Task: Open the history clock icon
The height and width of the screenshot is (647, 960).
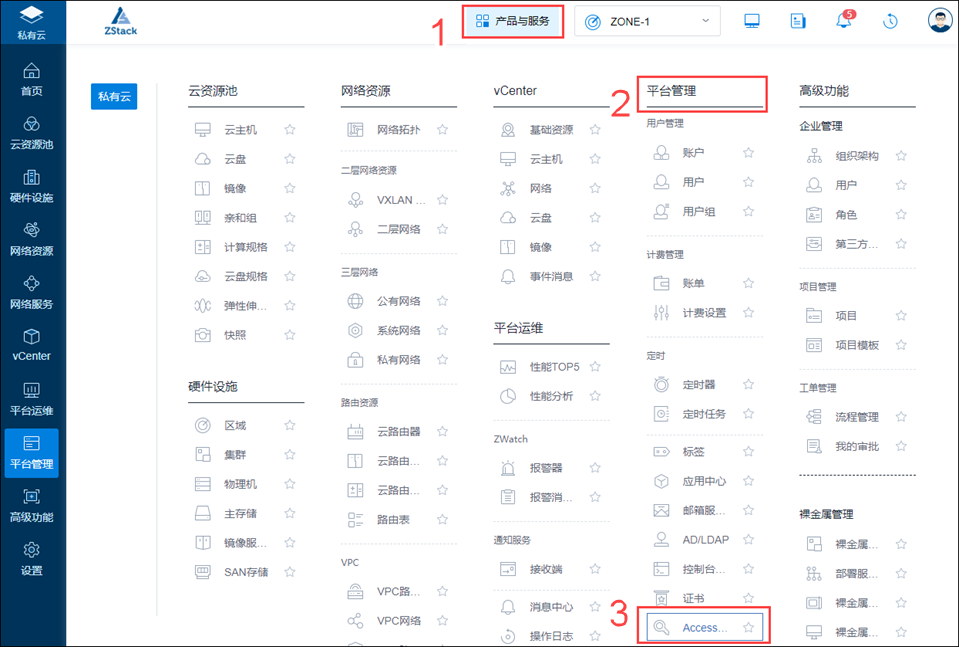Action: click(890, 21)
